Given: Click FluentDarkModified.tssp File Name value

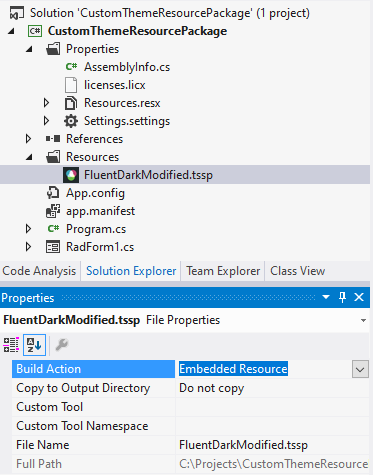Looking at the screenshot, I should point(243,445).
